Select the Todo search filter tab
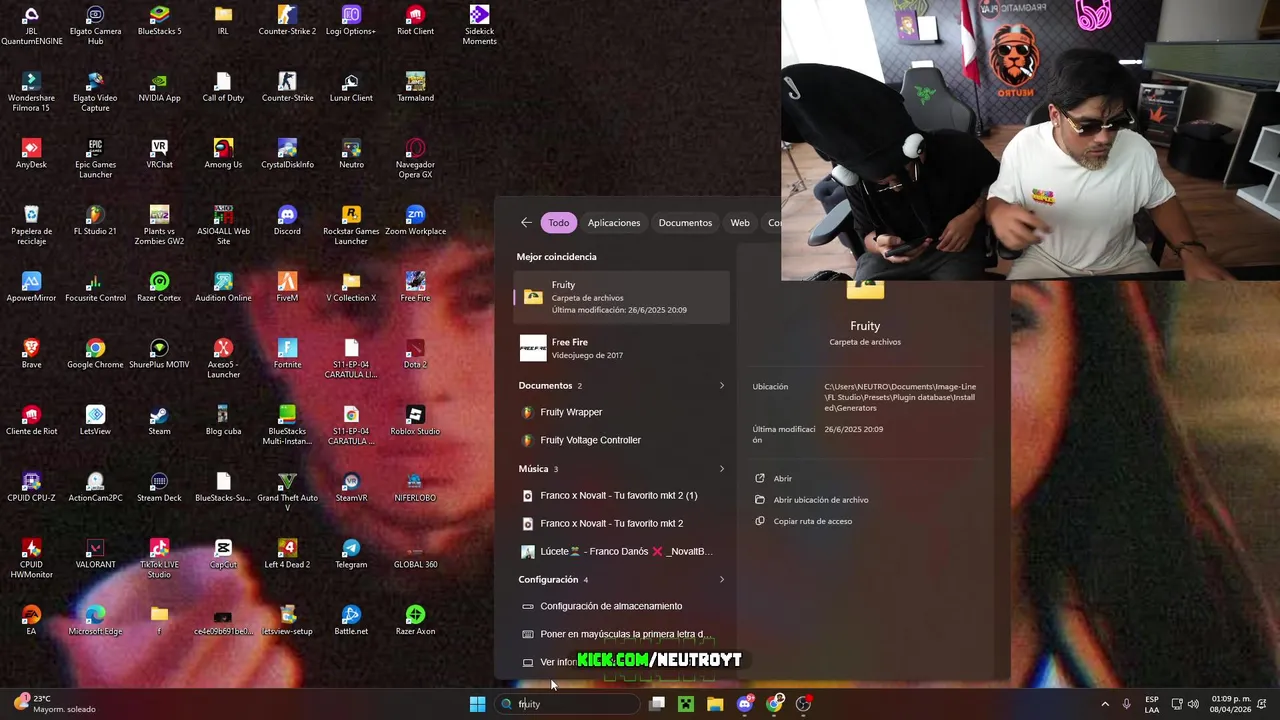 (558, 222)
